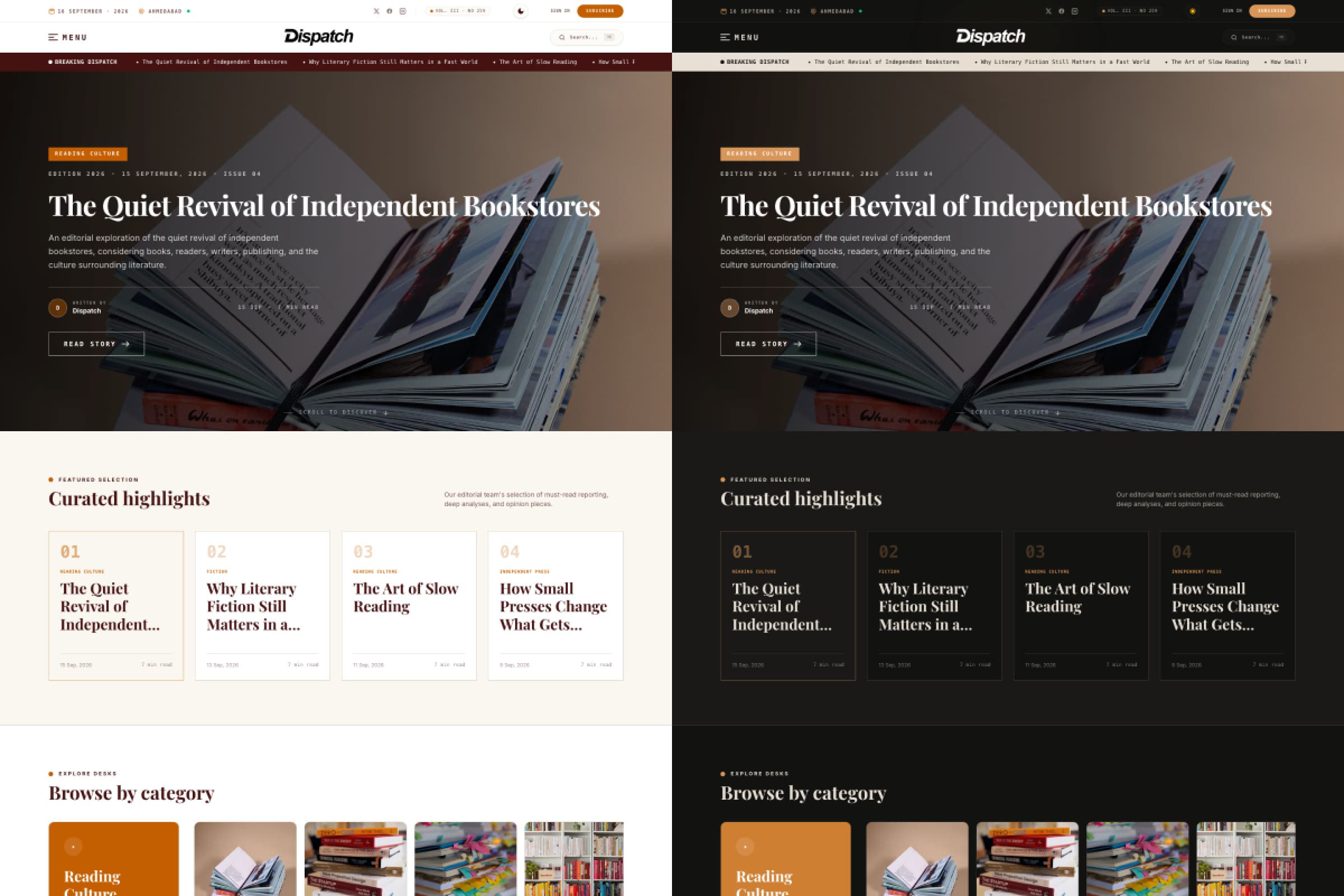Click the hamburger MENU icon on dark page

point(725,37)
